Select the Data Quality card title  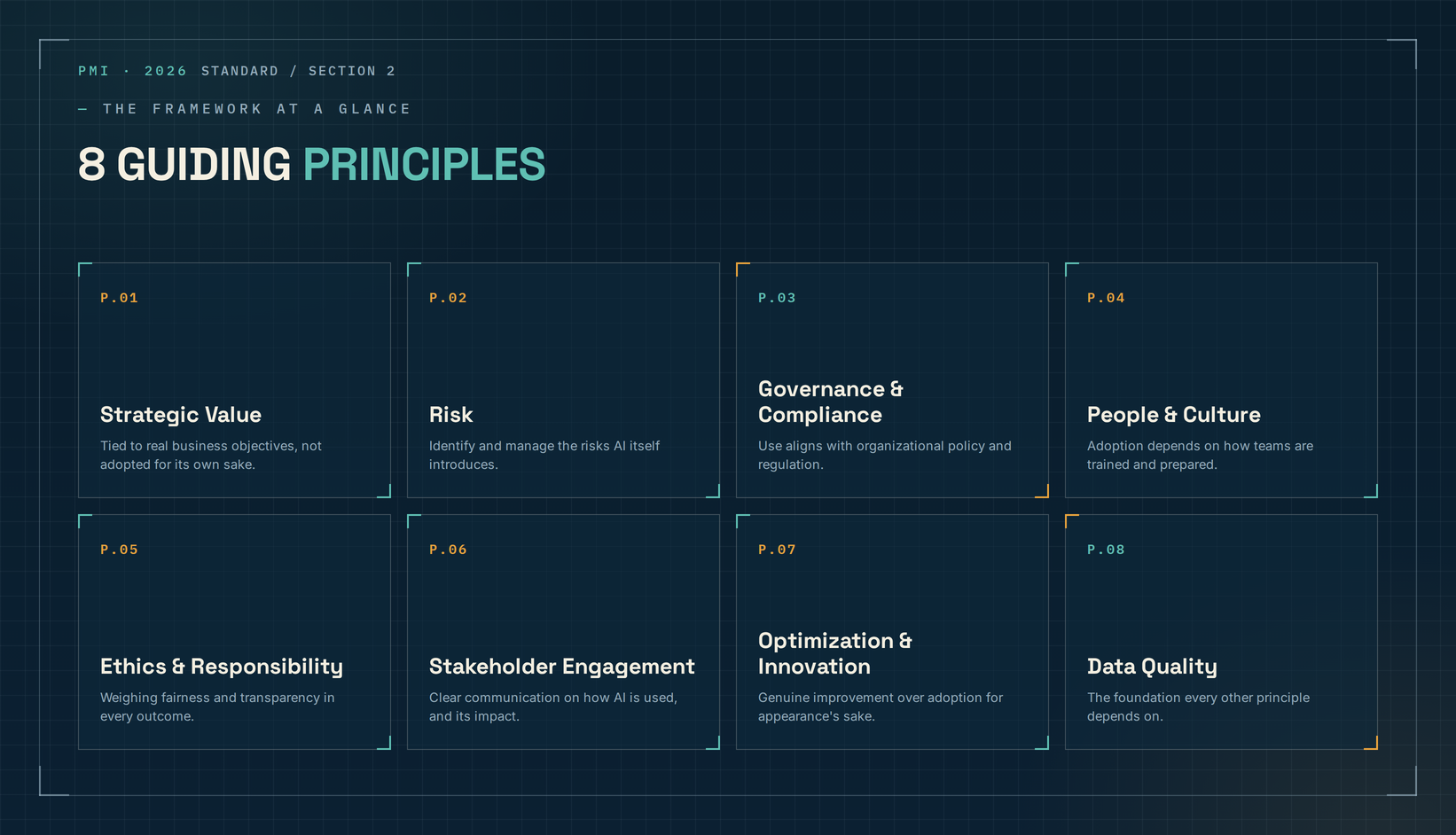(x=1152, y=667)
